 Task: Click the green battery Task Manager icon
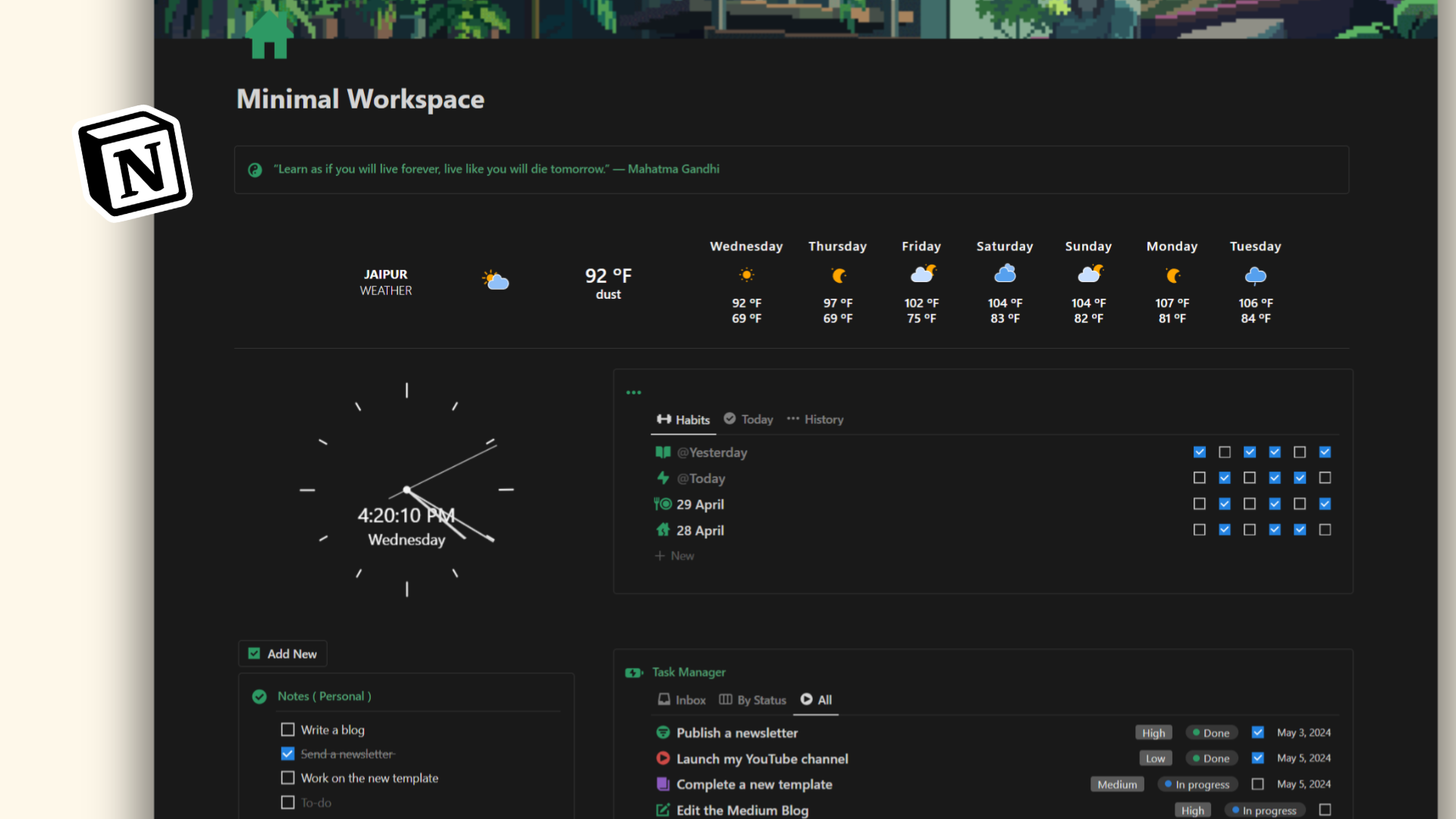pyautogui.click(x=633, y=673)
